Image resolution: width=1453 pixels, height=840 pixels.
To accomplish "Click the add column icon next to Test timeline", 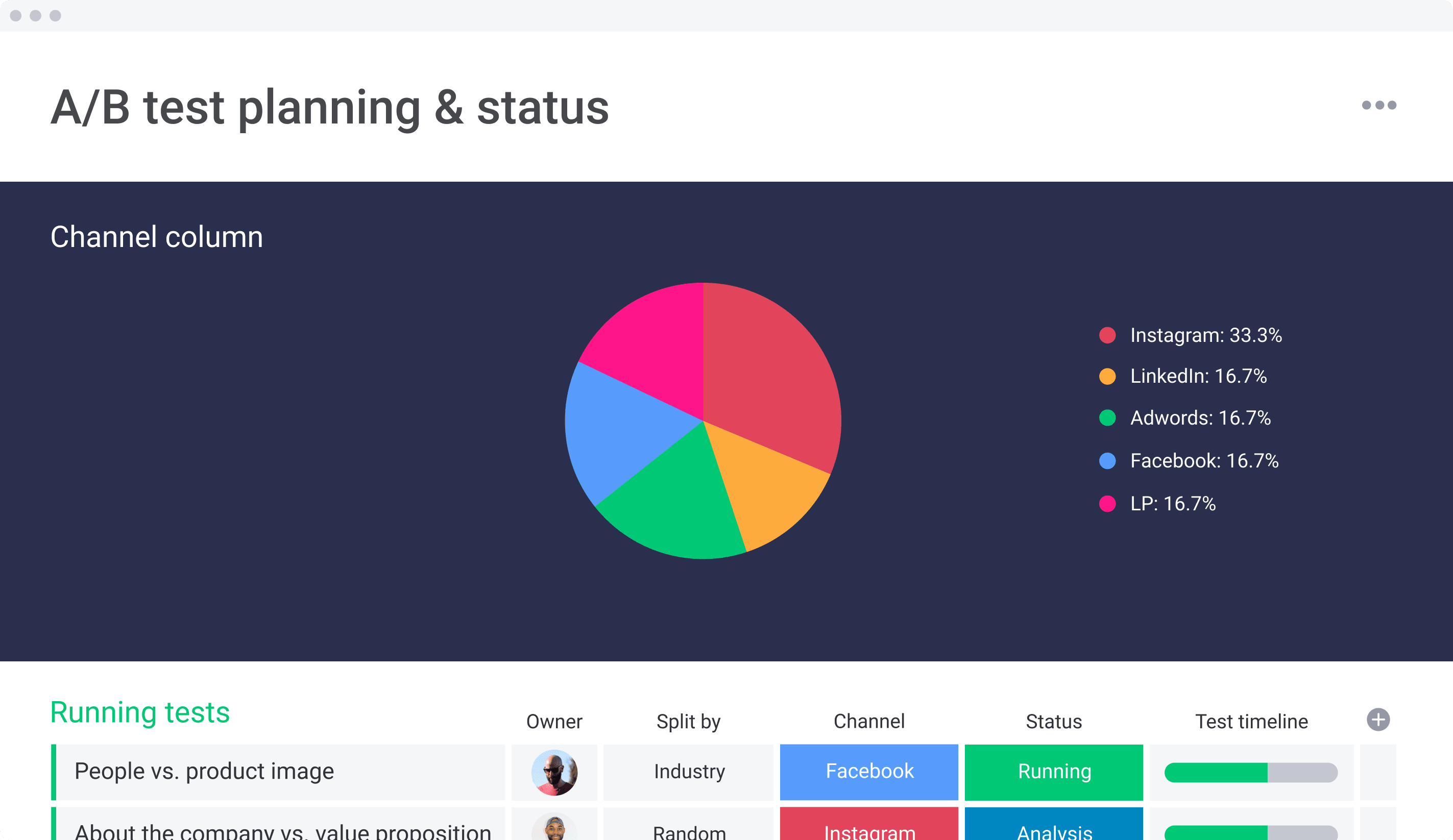I will (1376, 719).
